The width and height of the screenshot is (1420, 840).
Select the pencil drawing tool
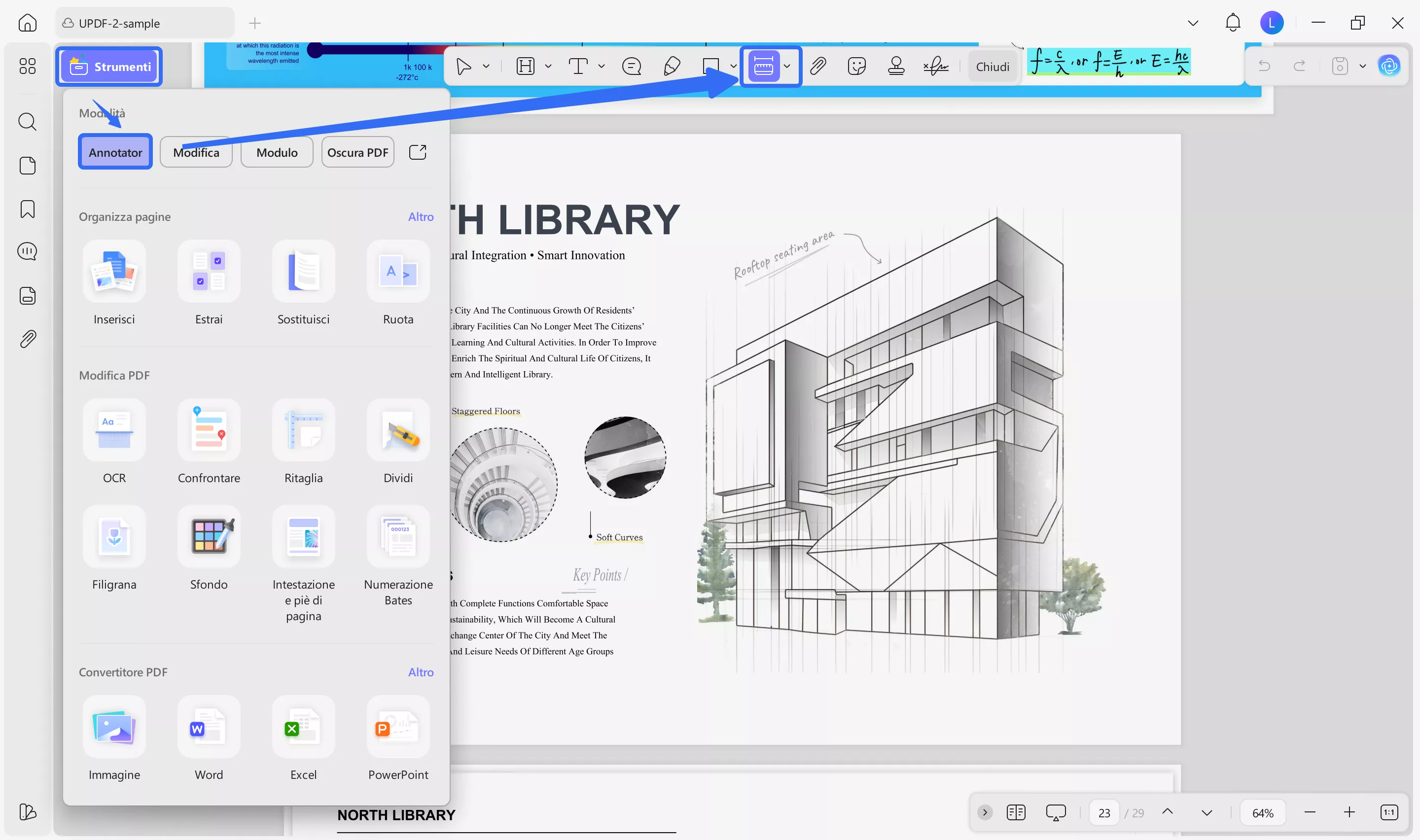click(x=671, y=66)
